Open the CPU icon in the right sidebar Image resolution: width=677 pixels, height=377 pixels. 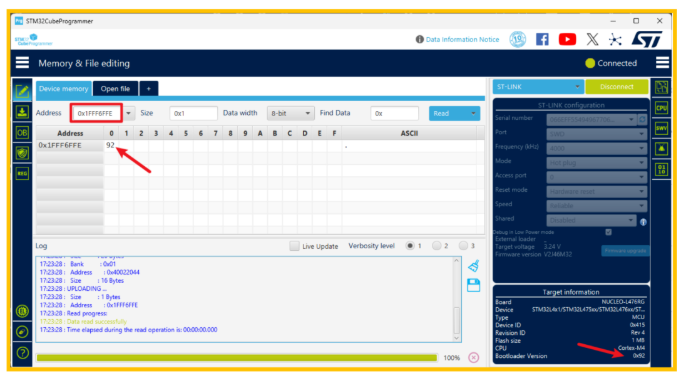click(x=661, y=108)
